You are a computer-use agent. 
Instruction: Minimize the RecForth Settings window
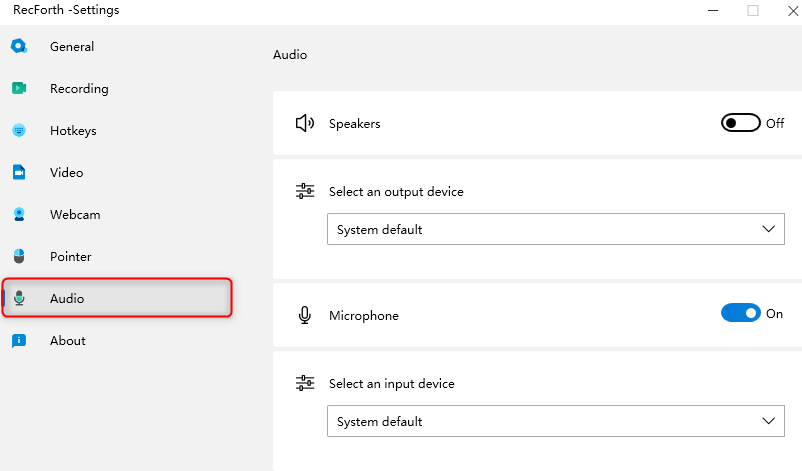[713, 10]
